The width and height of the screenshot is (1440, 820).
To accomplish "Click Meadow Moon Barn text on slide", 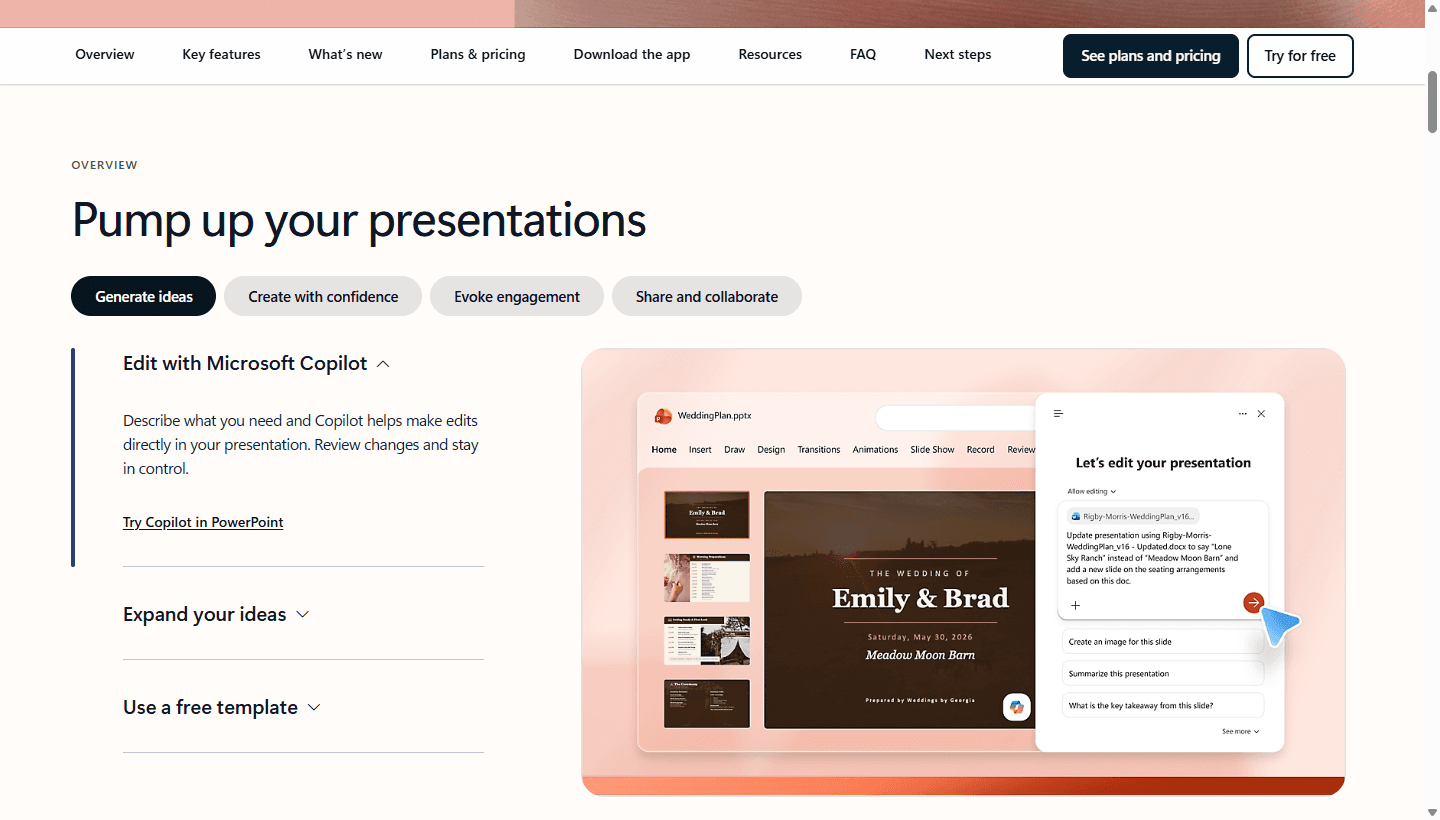I will click(x=920, y=655).
